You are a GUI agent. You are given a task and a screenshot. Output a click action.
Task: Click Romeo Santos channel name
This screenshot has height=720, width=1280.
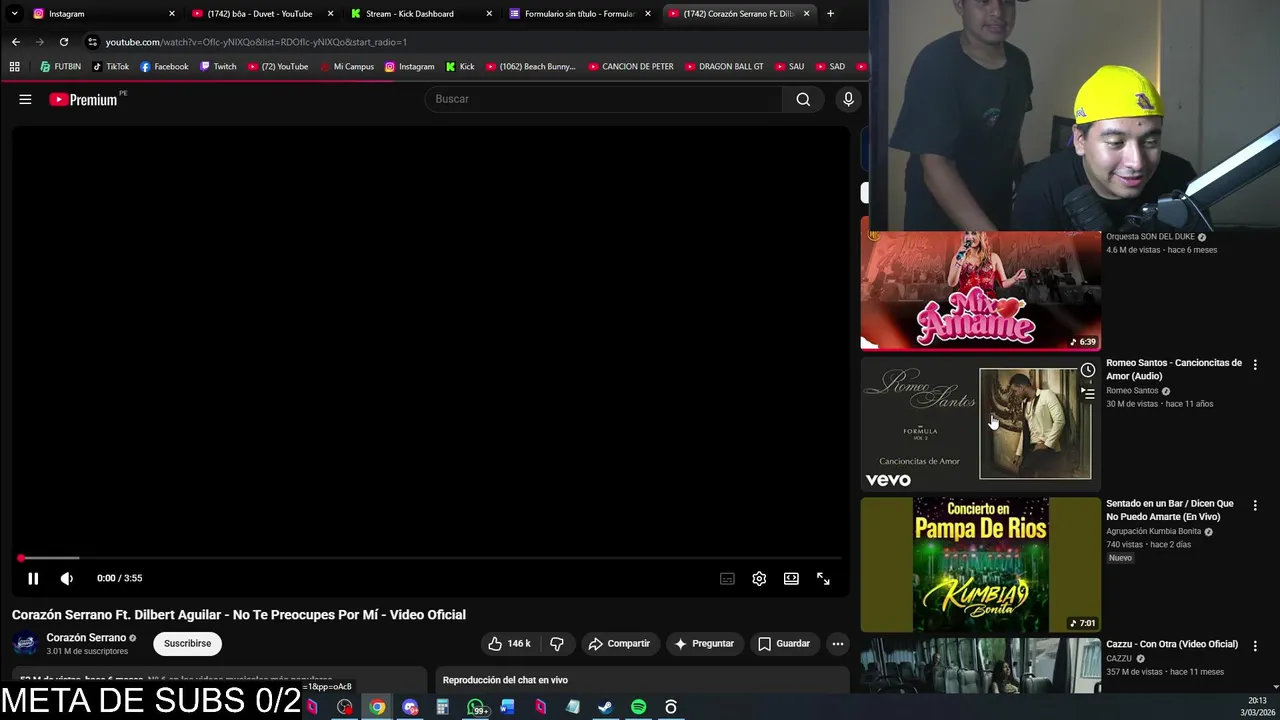(x=1132, y=391)
